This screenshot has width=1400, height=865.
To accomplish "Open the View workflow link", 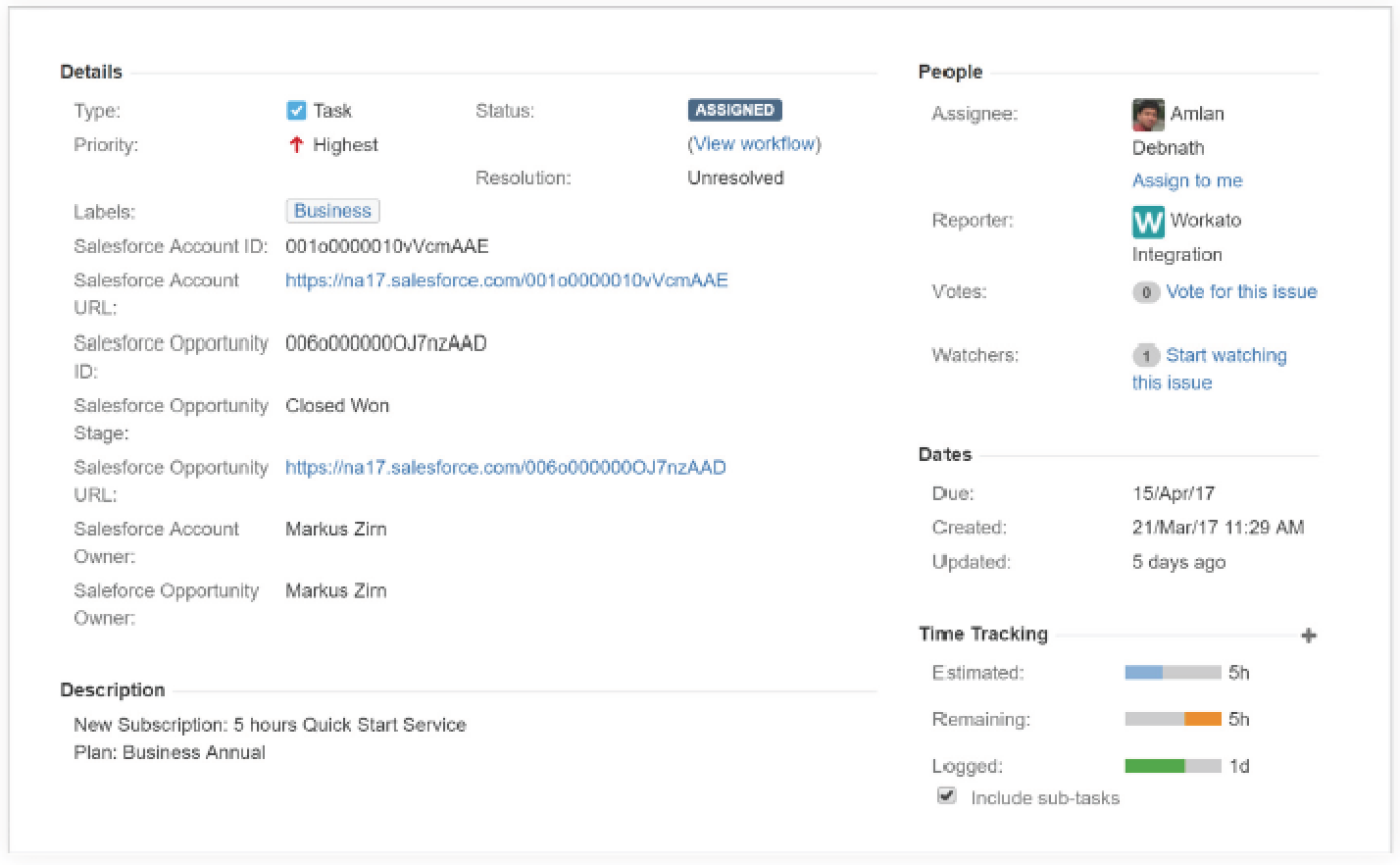I will [x=754, y=144].
